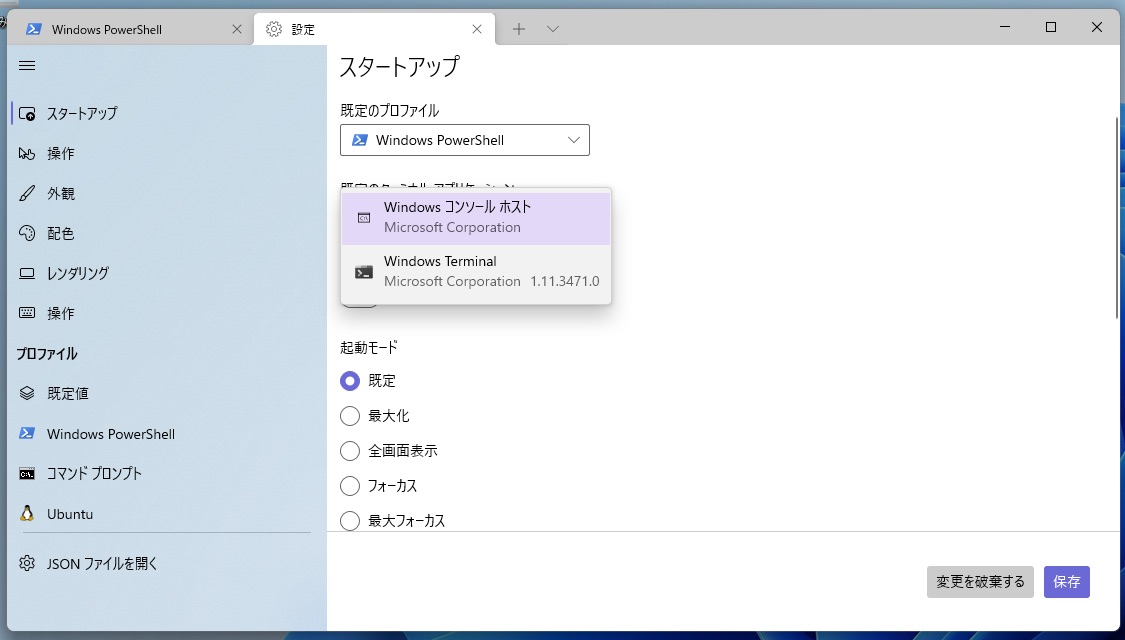The height and width of the screenshot is (640, 1125).
Task: Click the 起動モード label
Action: pyautogui.click(x=369, y=348)
